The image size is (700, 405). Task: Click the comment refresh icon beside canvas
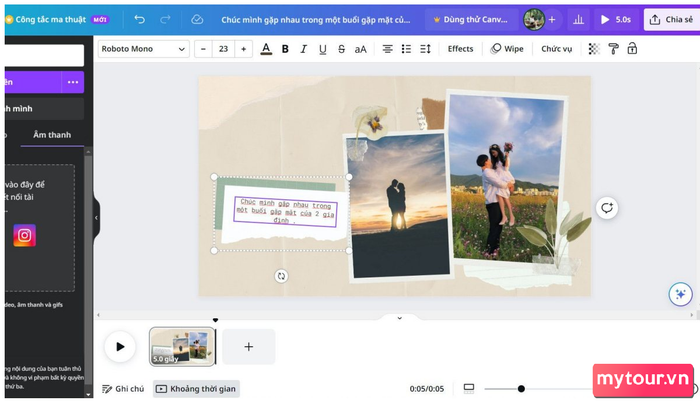click(607, 208)
